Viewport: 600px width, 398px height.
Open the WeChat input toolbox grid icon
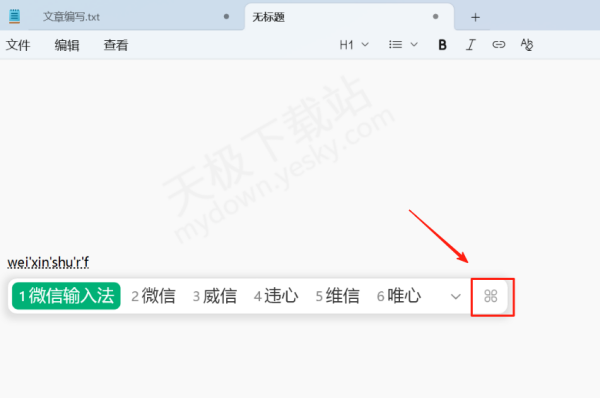coord(491,296)
